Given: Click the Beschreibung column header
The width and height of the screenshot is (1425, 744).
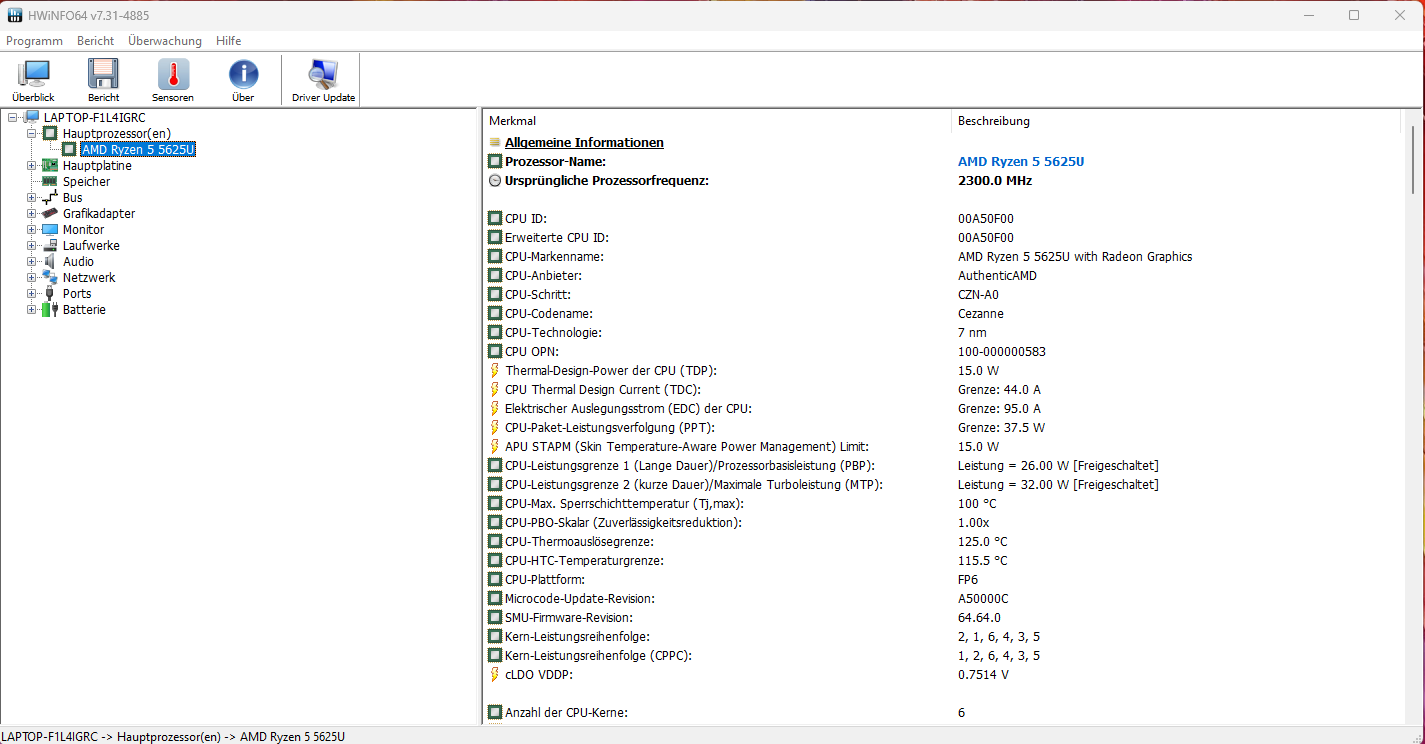Looking at the screenshot, I should (993, 121).
